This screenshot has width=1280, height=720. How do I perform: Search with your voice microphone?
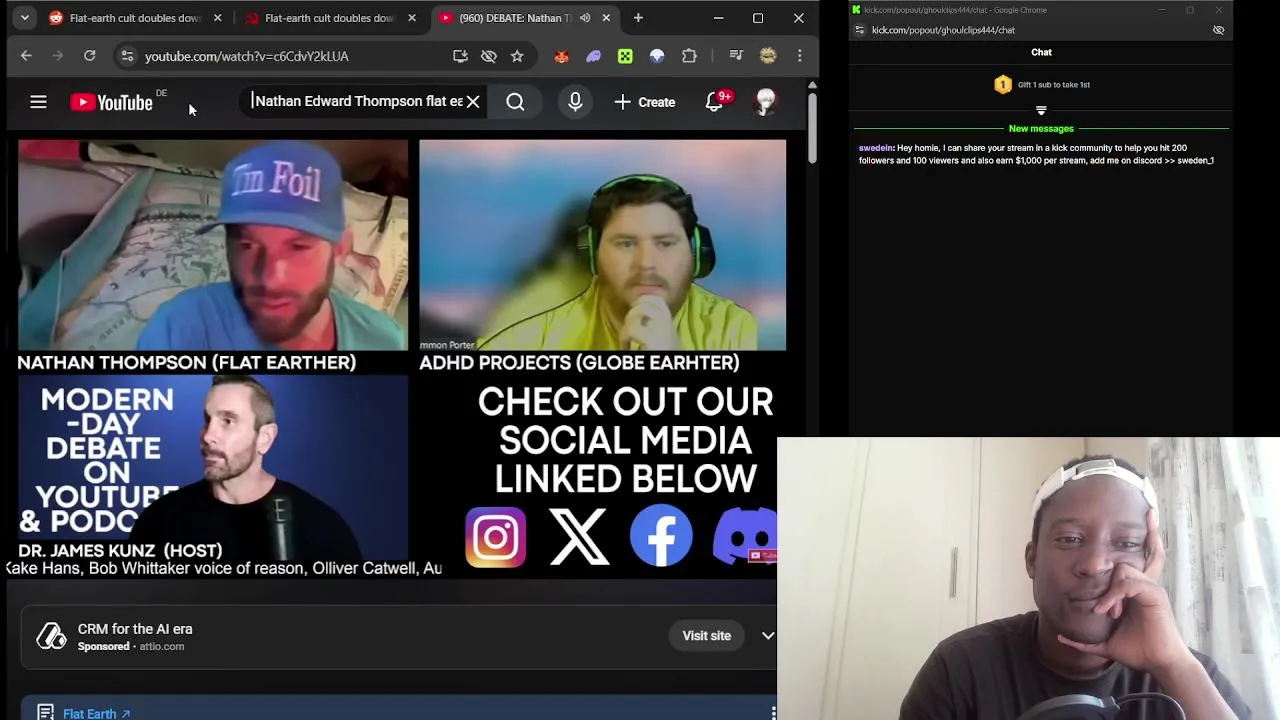[x=575, y=102]
